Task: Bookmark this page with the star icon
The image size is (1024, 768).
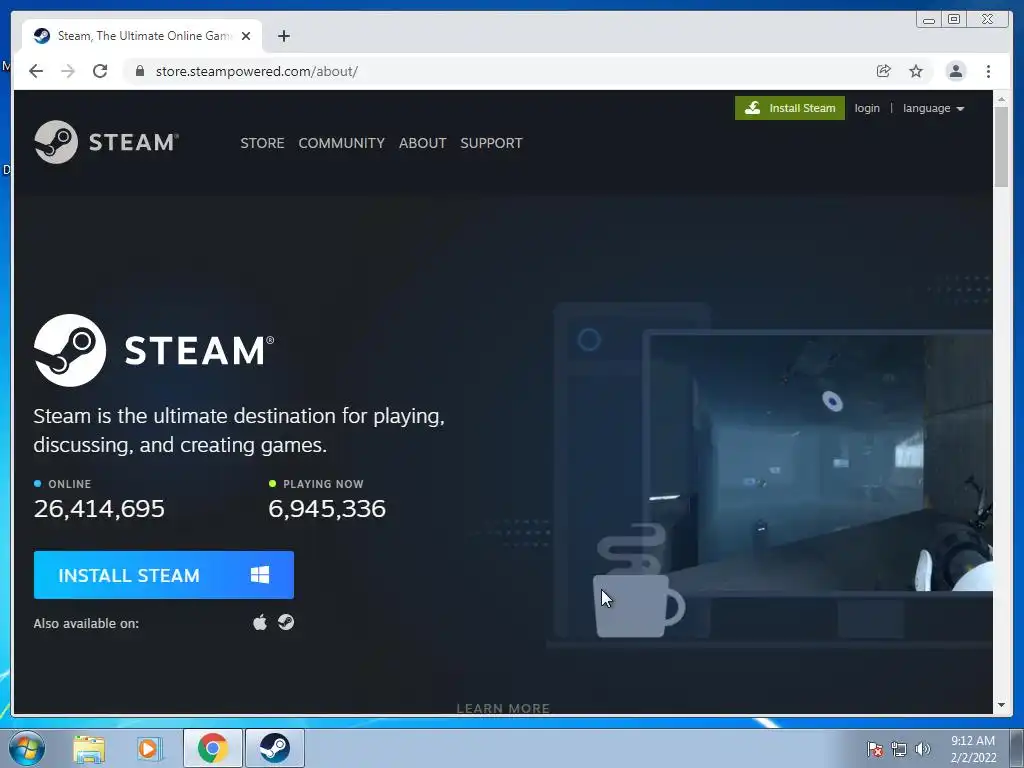Action: pyautogui.click(x=916, y=71)
